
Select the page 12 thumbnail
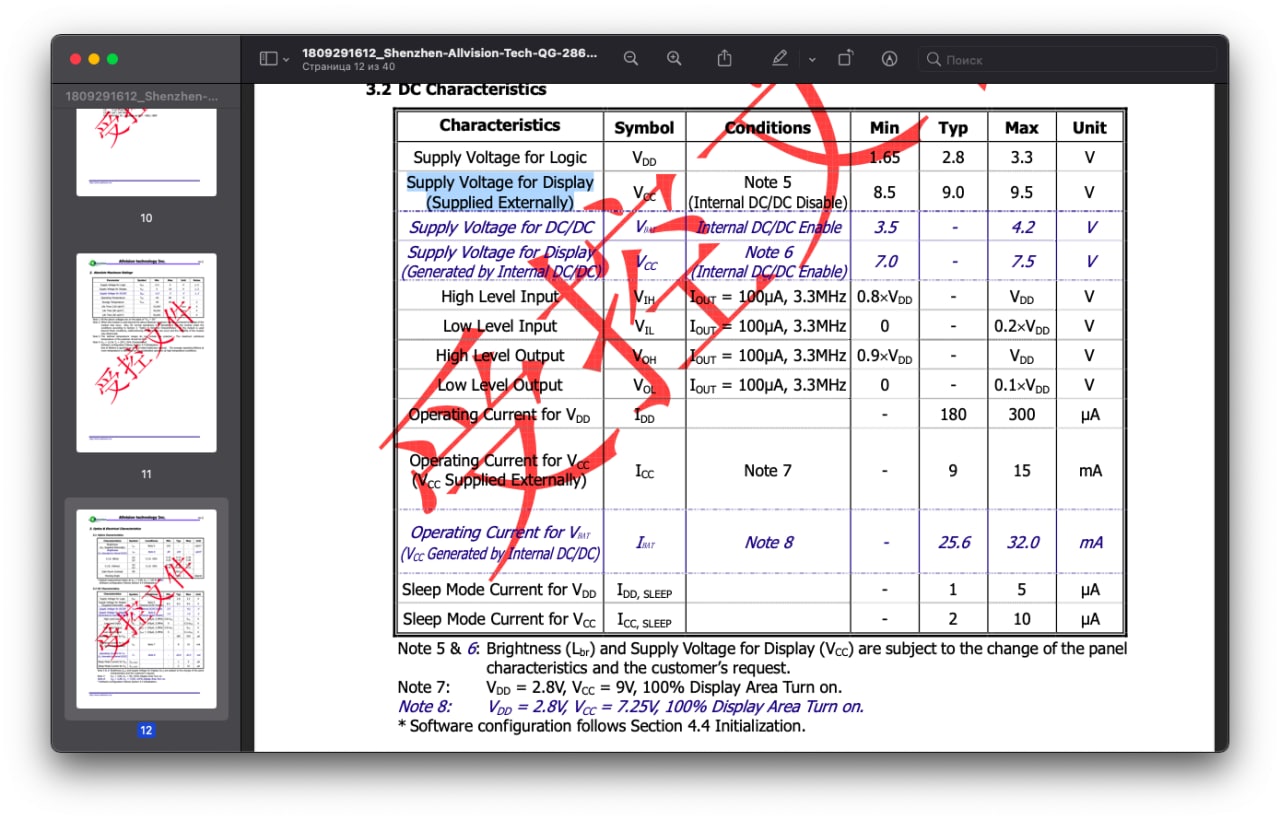[x=146, y=608]
